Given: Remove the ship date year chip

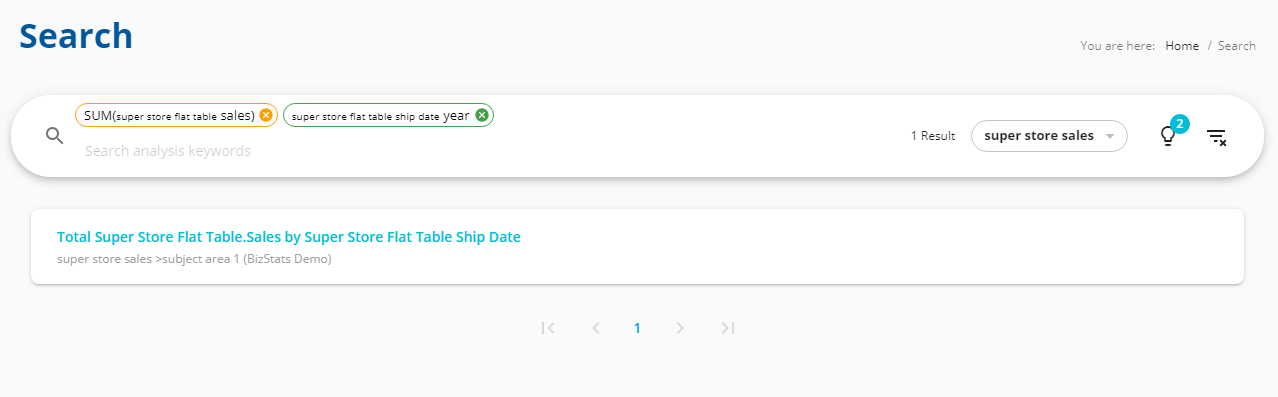Looking at the screenshot, I should click(x=482, y=115).
